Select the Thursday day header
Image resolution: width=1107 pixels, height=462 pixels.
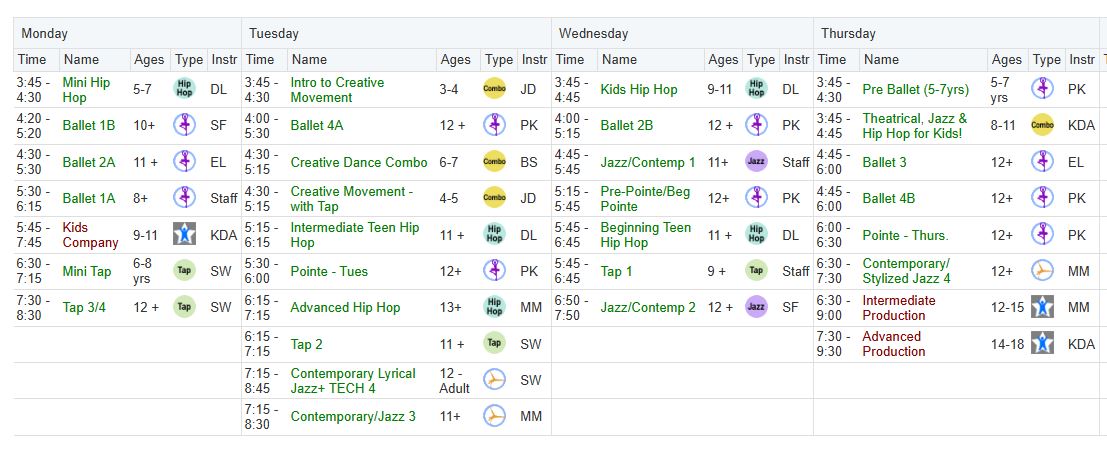(x=848, y=33)
